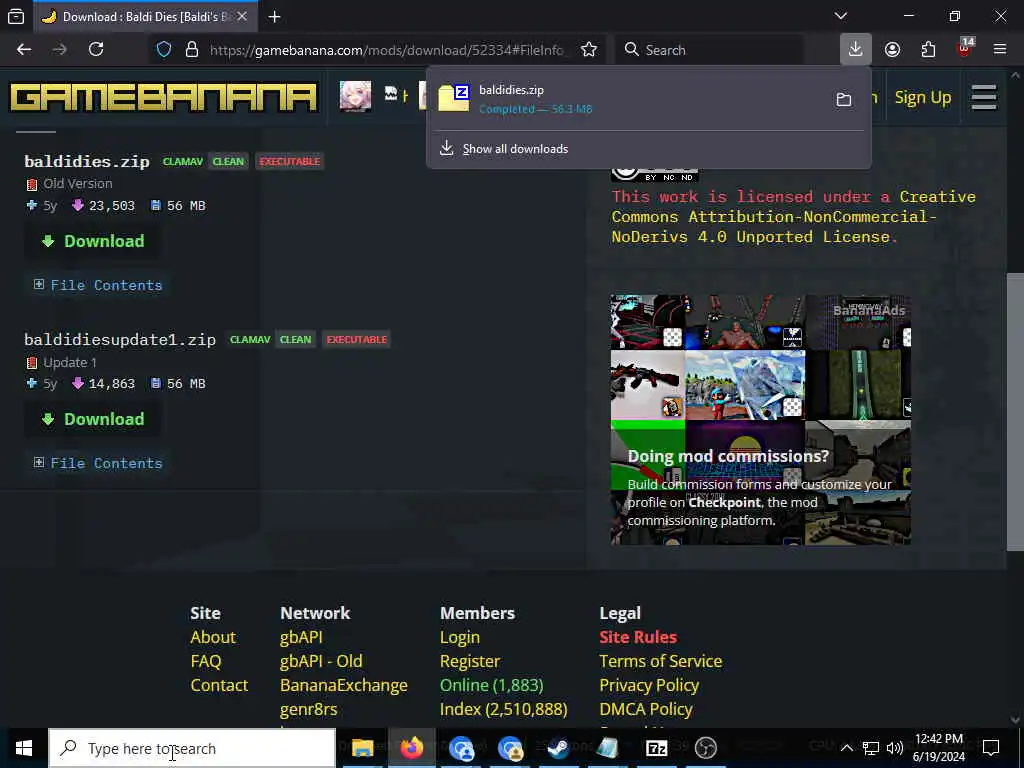Click EXECUTABLE badge on baldidiesupdate1.zip
The width and height of the screenshot is (1024, 768).
click(x=357, y=340)
